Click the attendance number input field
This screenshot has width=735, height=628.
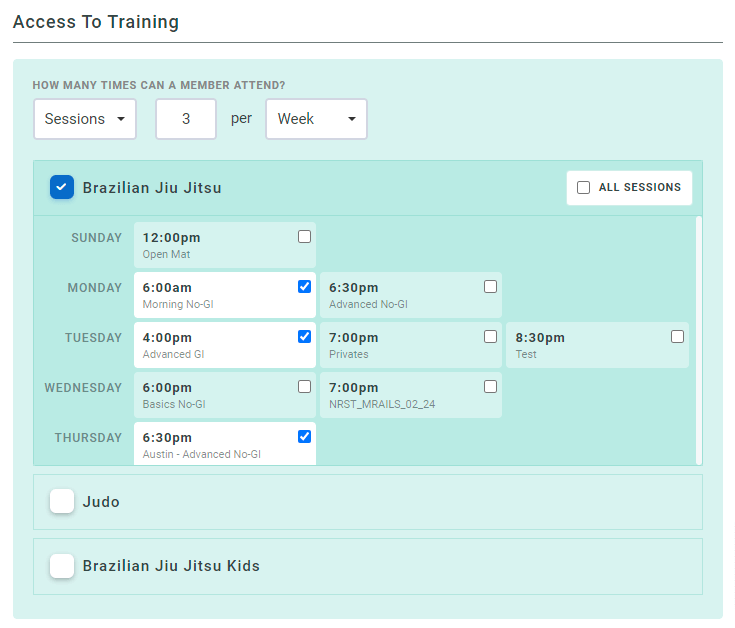click(x=186, y=119)
